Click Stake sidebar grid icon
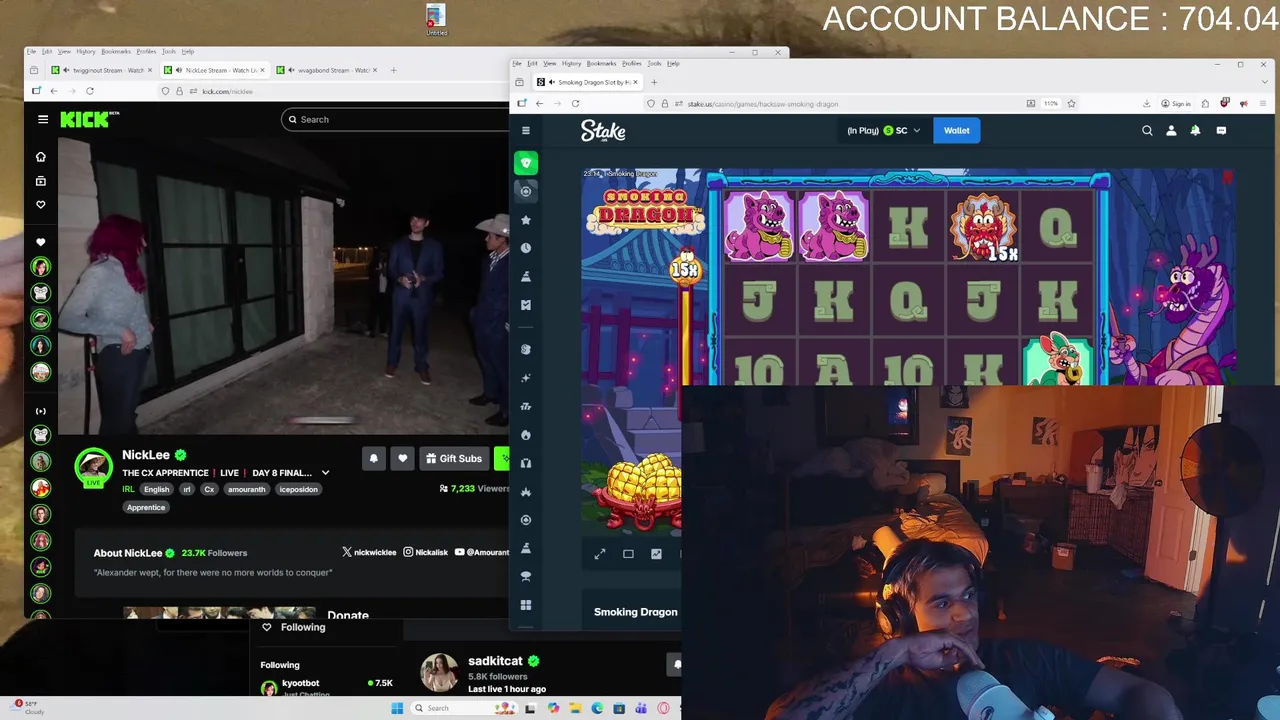Image resolution: width=1280 pixels, height=720 pixels. click(526, 605)
